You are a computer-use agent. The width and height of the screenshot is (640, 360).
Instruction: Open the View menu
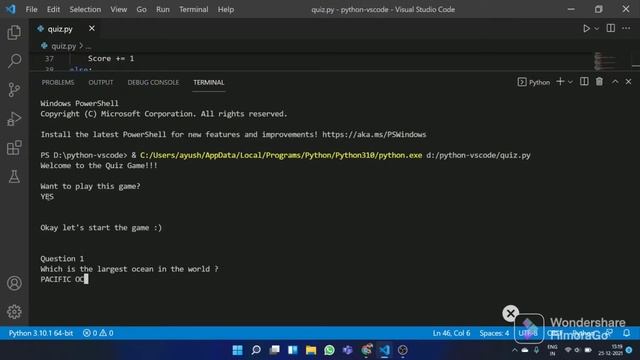click(x=118, y=9)
